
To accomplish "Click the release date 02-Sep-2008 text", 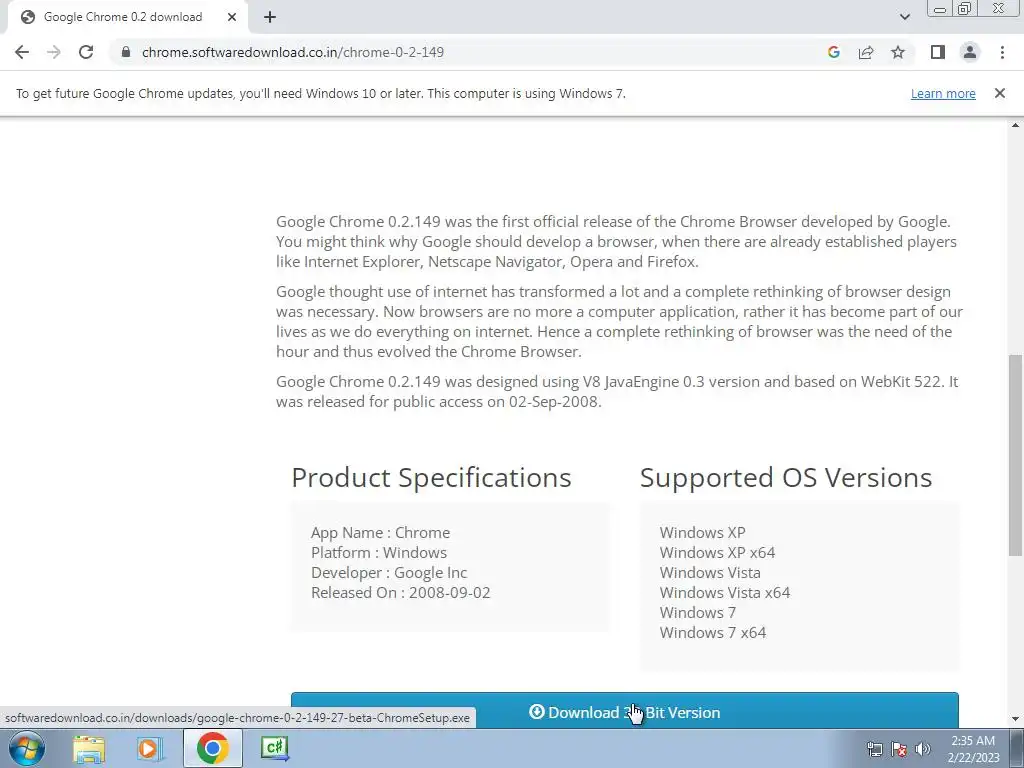I will [553, 402].
